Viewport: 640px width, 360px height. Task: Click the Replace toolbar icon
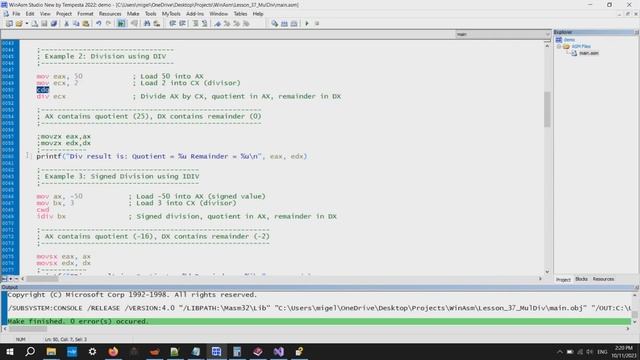pyautogui.click(x=157, y=24)
